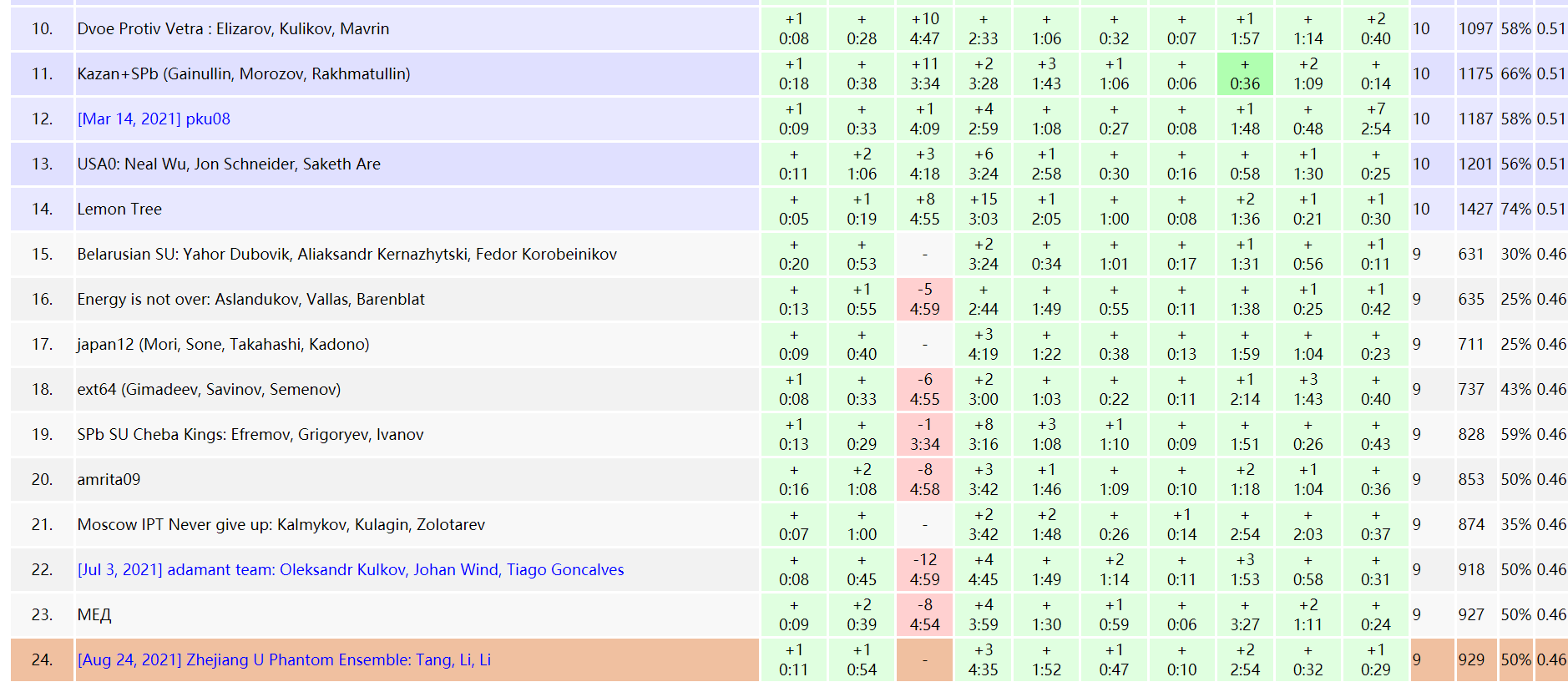
Task: Select the amrita09 team name
Action: pos(109,479)
